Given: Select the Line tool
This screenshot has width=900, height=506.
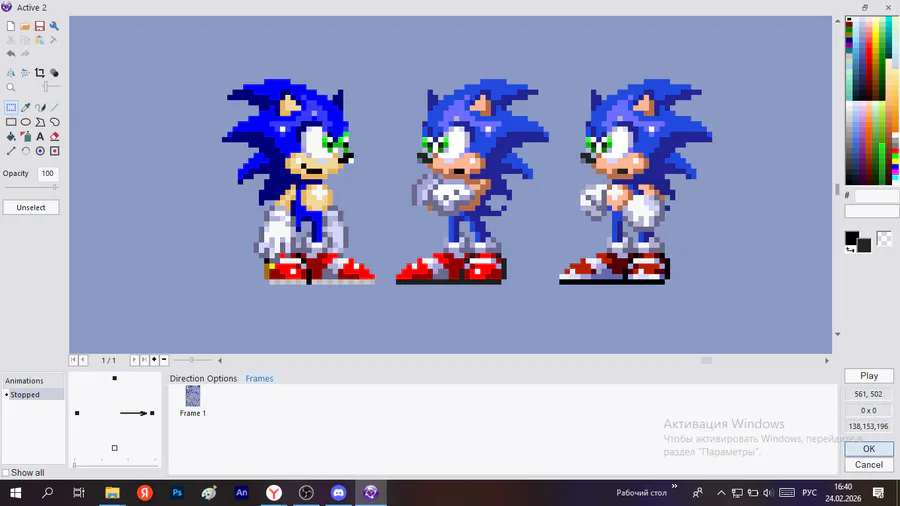Looking at the screenshot, I should pyautogui.click(x=55, y=107).
